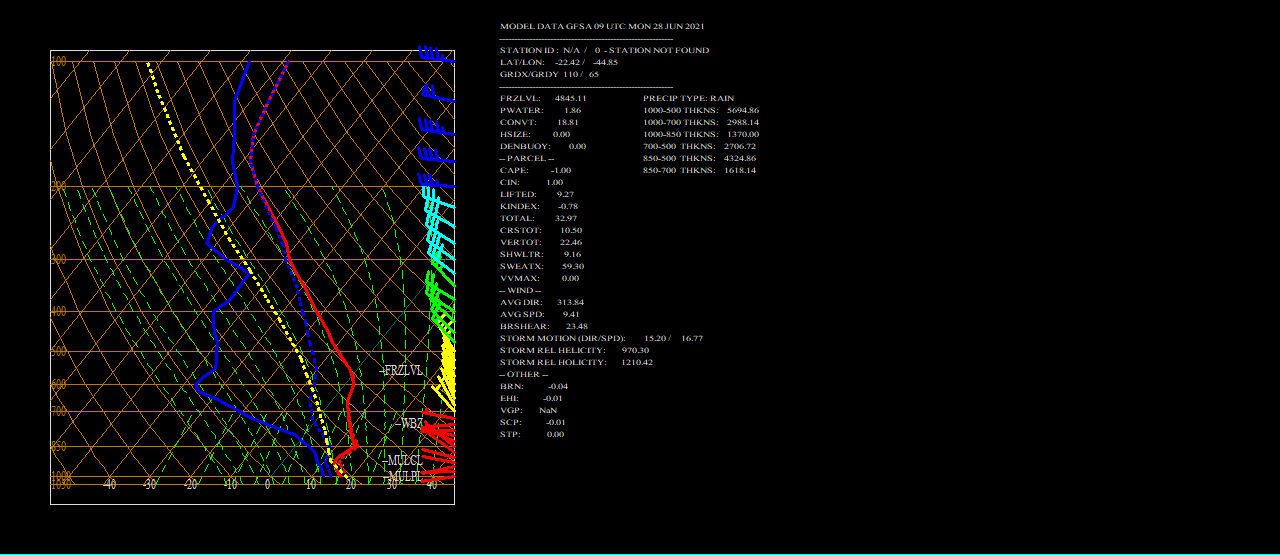Image resolution: width=1280 pixels, height=555 pixels.
Task: Click the 0 temperature axis label
Action: (x=267, y=485)
